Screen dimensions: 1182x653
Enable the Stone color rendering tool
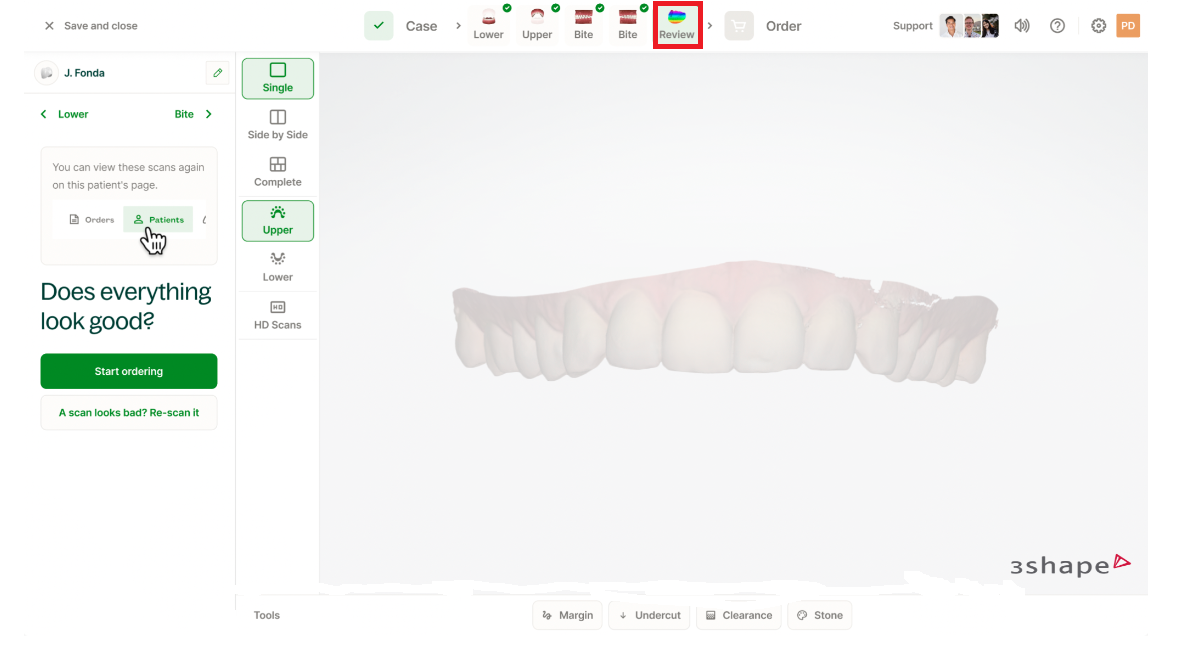pyautogui.click(x=819, y=615)
